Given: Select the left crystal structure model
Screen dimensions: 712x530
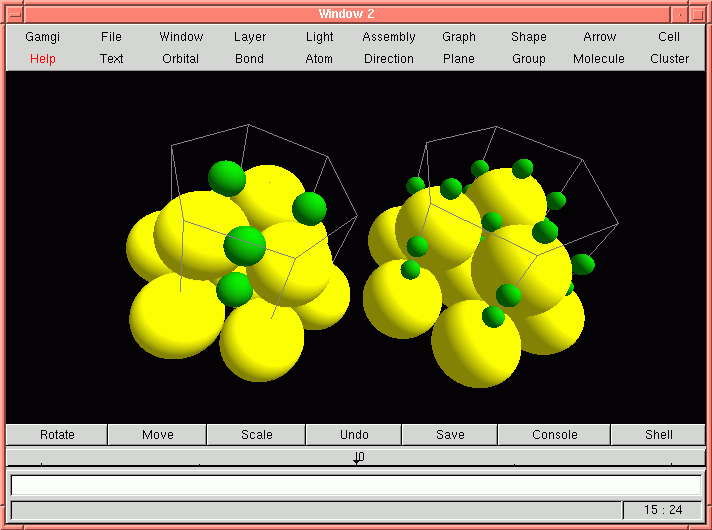Looking at the screenshot, I should click(242, 253).
